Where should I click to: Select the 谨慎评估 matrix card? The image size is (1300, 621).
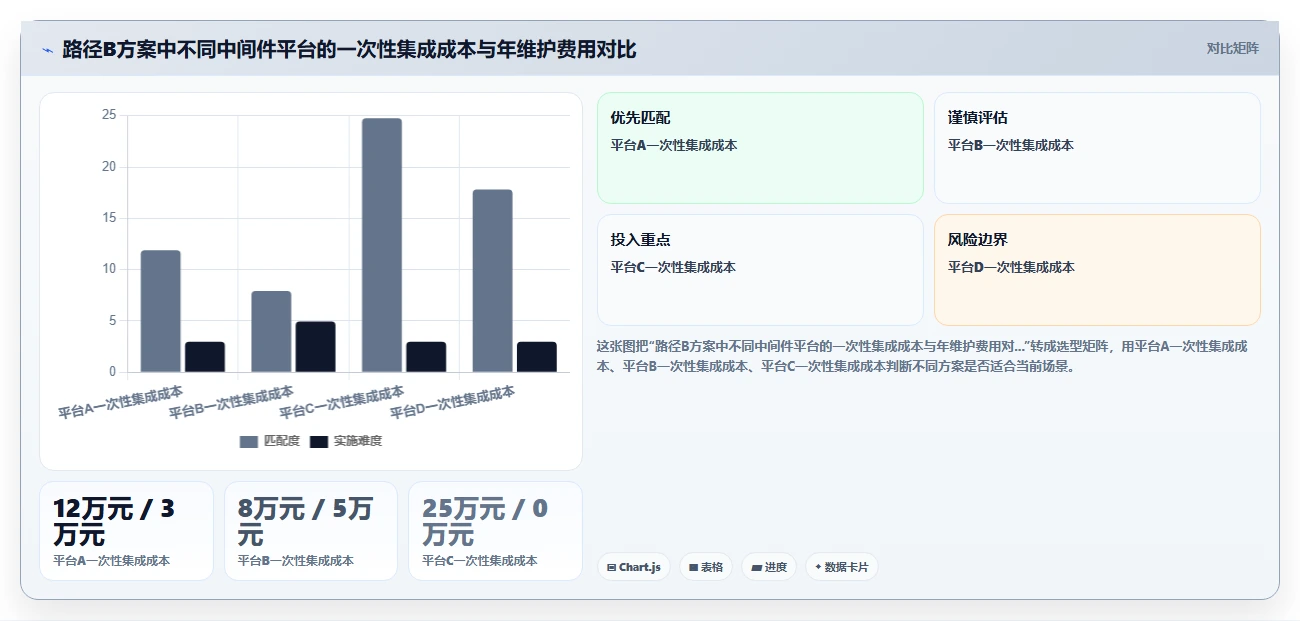[x=1097, y=148]
